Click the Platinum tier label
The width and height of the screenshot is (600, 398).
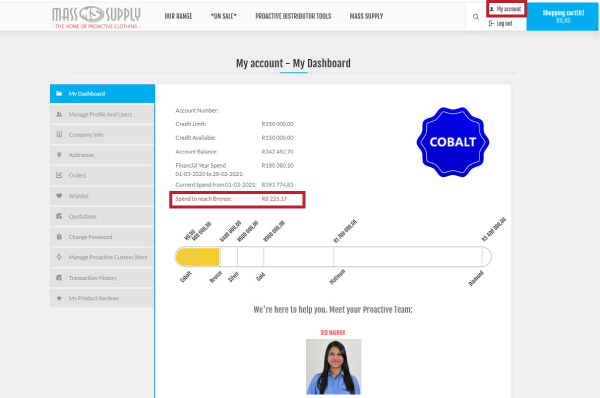[x=337, y=277]
